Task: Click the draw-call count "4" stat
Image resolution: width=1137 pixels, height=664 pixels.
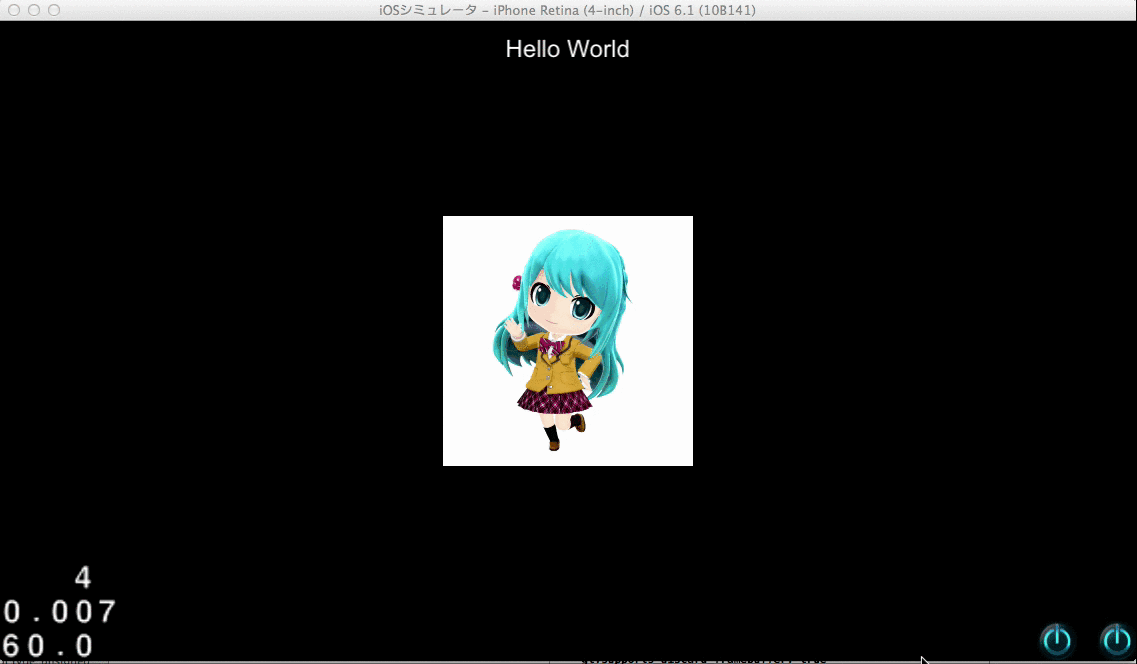Action: coord(83,578)
